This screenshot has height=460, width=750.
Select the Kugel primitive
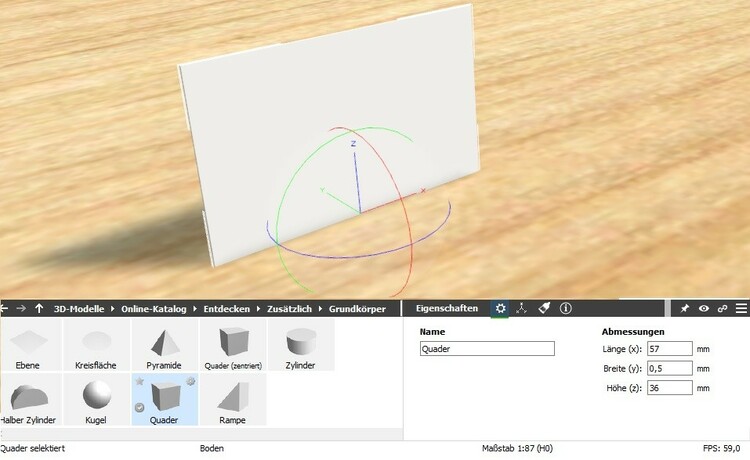pyautogui.click(x=96, y=400)
